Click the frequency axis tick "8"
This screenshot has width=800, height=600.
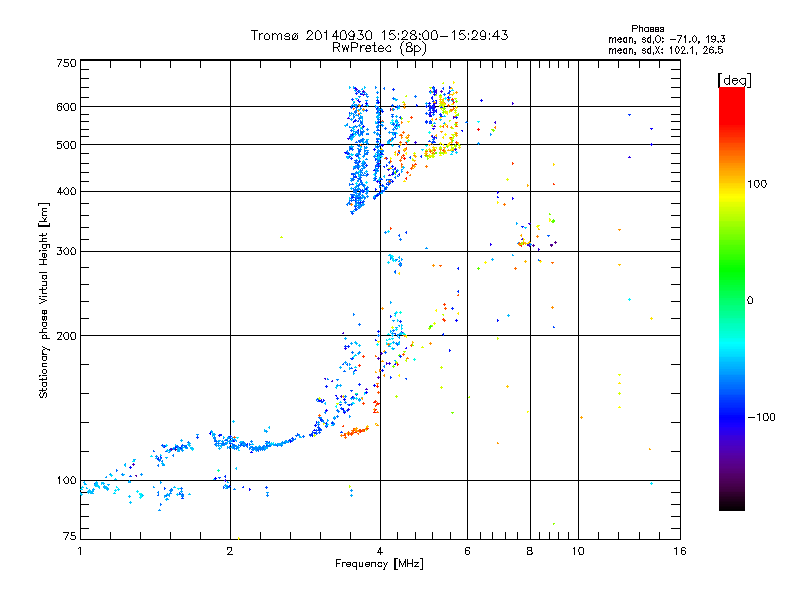click(x=530, y=551)
